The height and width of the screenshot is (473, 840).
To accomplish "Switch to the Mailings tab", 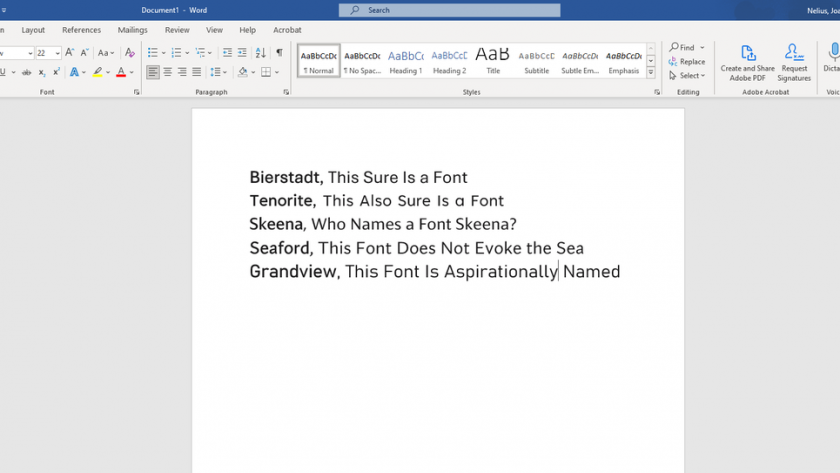I will coord(133,30).
